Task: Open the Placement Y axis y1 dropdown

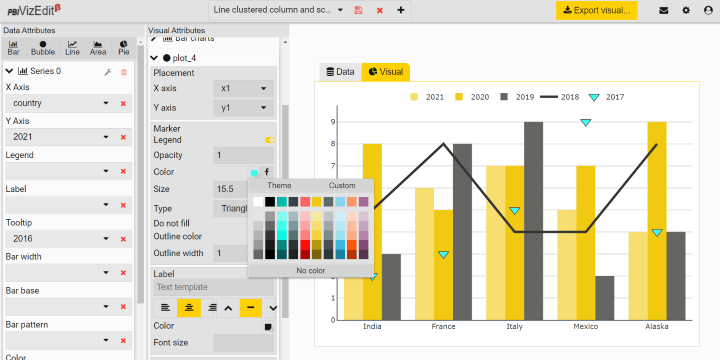Action: click(x=244, y=108)
